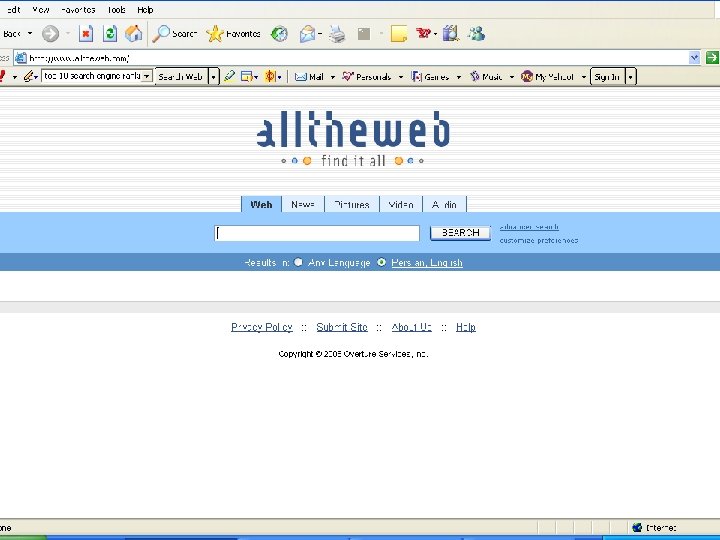Image resolution: width=720 pixels, height=540 pixels.
Task: Click the Mail envelope toolbar icon
Action: 307,34
